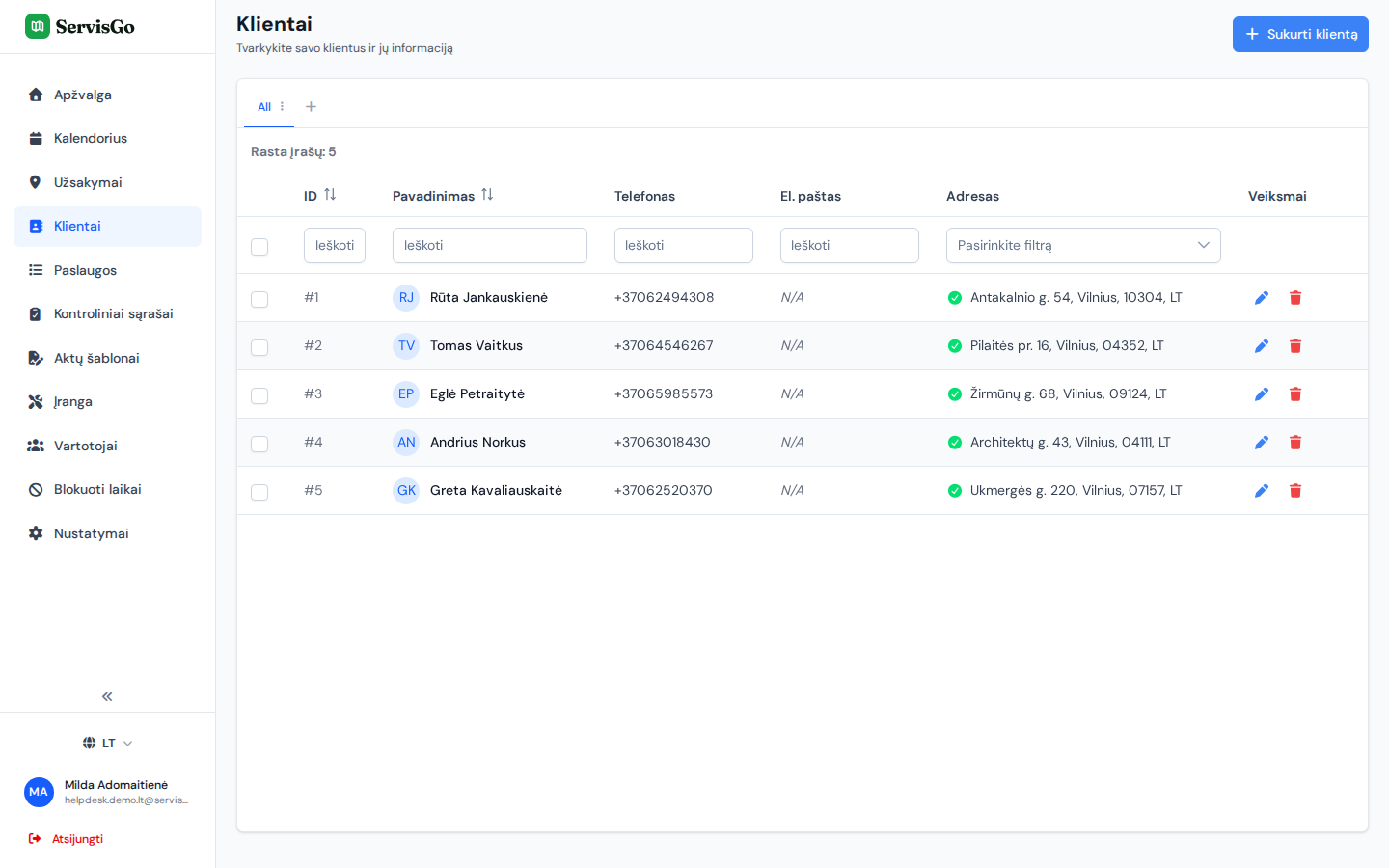Sort table by ID column arrows
The width and height of the screenshot is (1389, 868).
330,195
